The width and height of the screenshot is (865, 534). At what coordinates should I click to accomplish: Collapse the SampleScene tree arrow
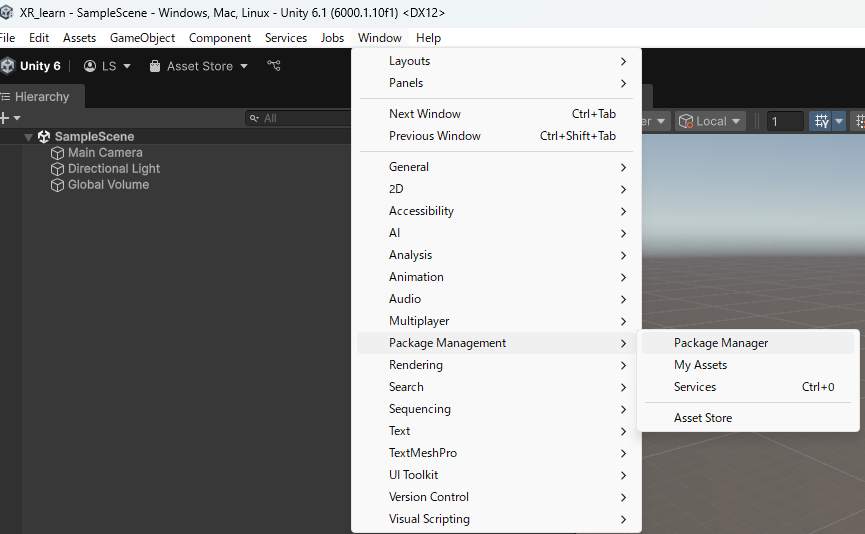point(28,137)
